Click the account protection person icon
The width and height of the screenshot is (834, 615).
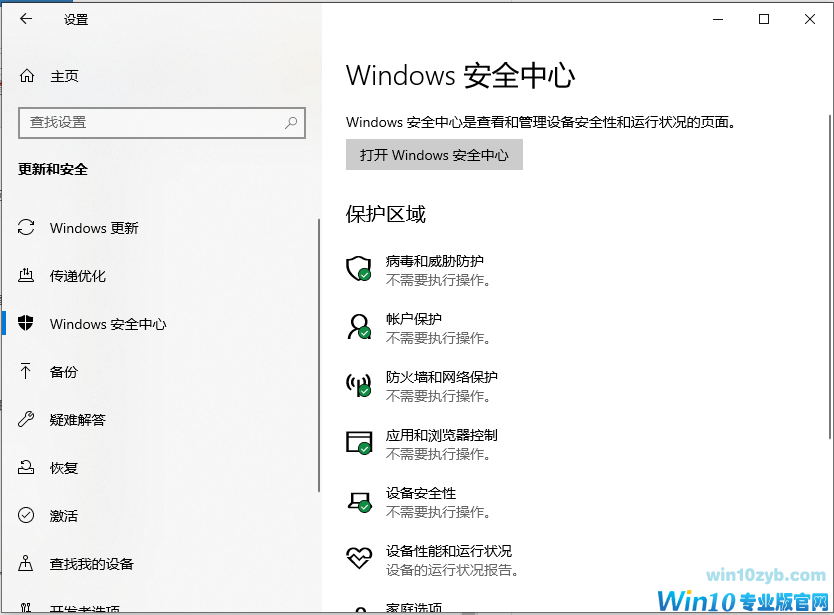pos(359,327)
